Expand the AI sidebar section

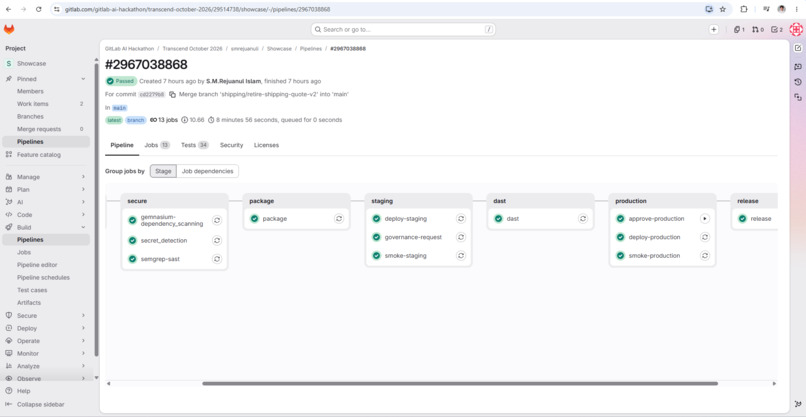83,202
